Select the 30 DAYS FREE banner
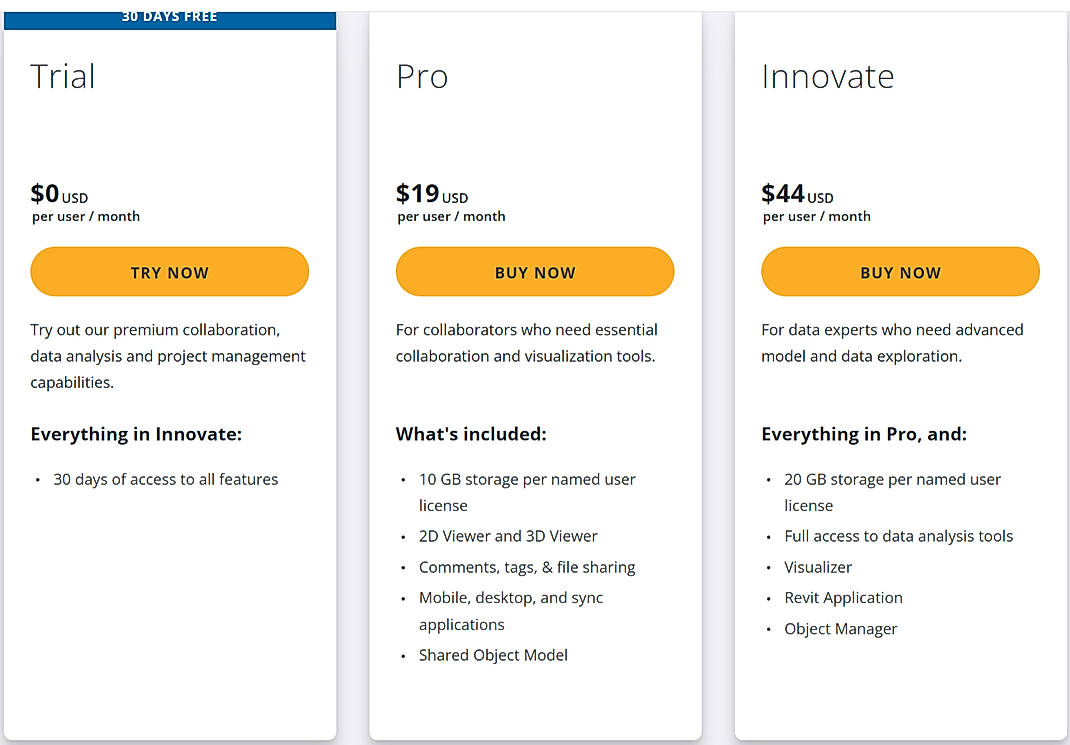Image resolution: width=1070 pixels, height=745 pixels. [x=170, y=15]
